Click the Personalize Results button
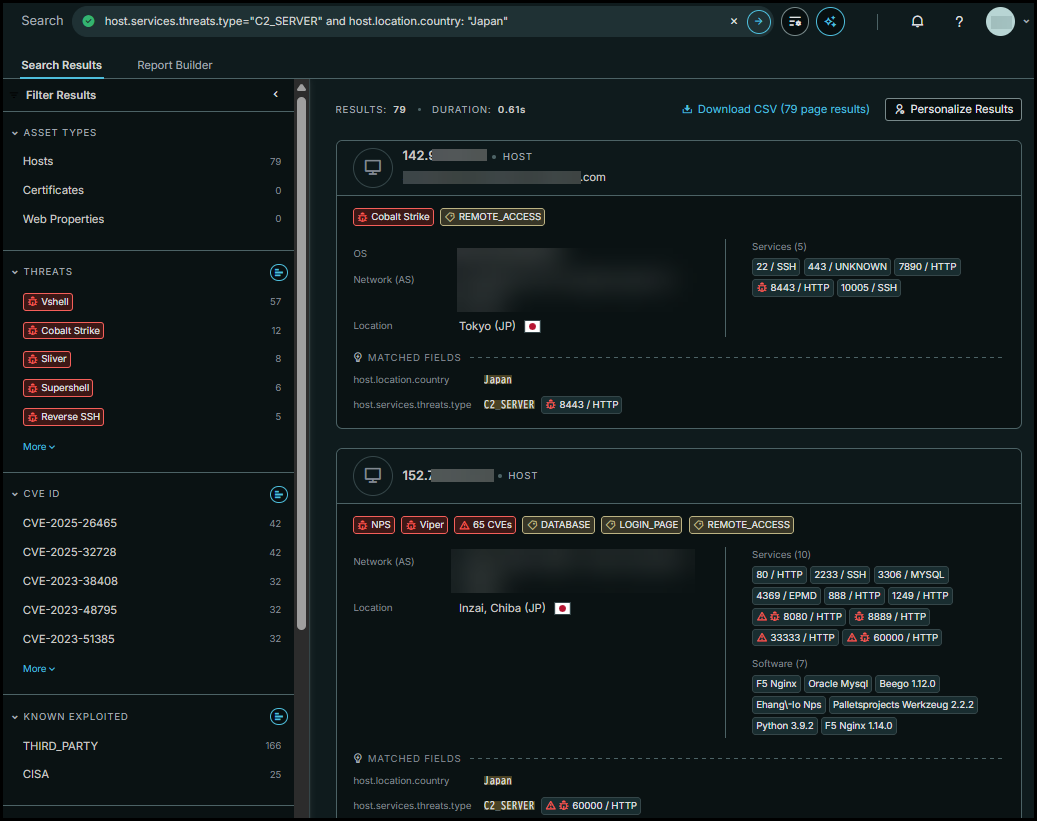Screen dimensions: 1037x821 click(x=953, y=109)
